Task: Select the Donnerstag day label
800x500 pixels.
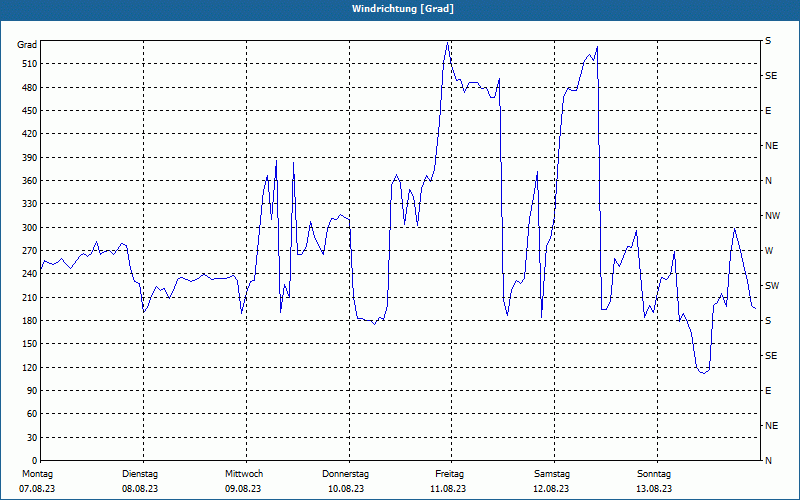Action: click(x=345, y=474)
